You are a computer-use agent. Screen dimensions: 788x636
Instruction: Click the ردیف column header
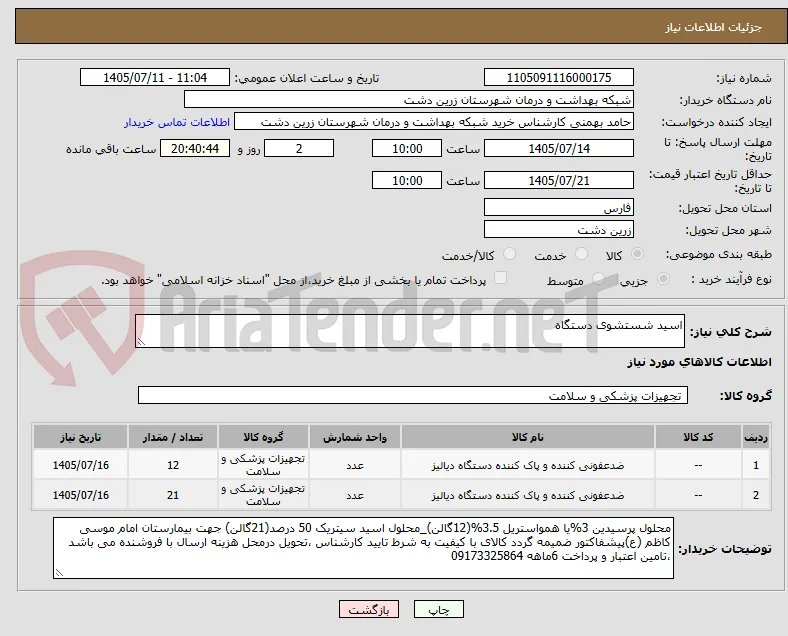point(756,437)
